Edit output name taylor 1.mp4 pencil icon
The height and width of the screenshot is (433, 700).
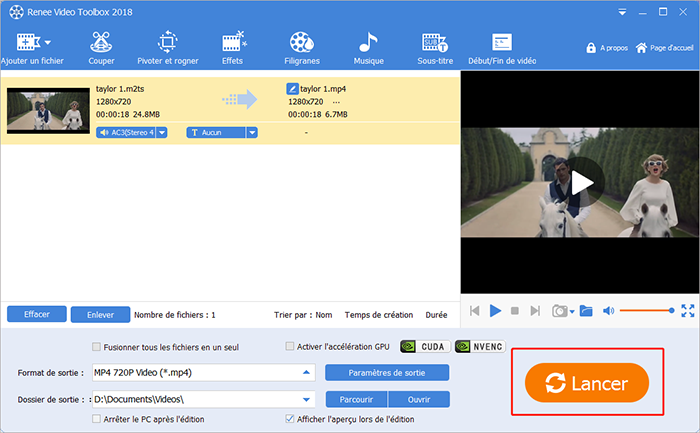292,89
